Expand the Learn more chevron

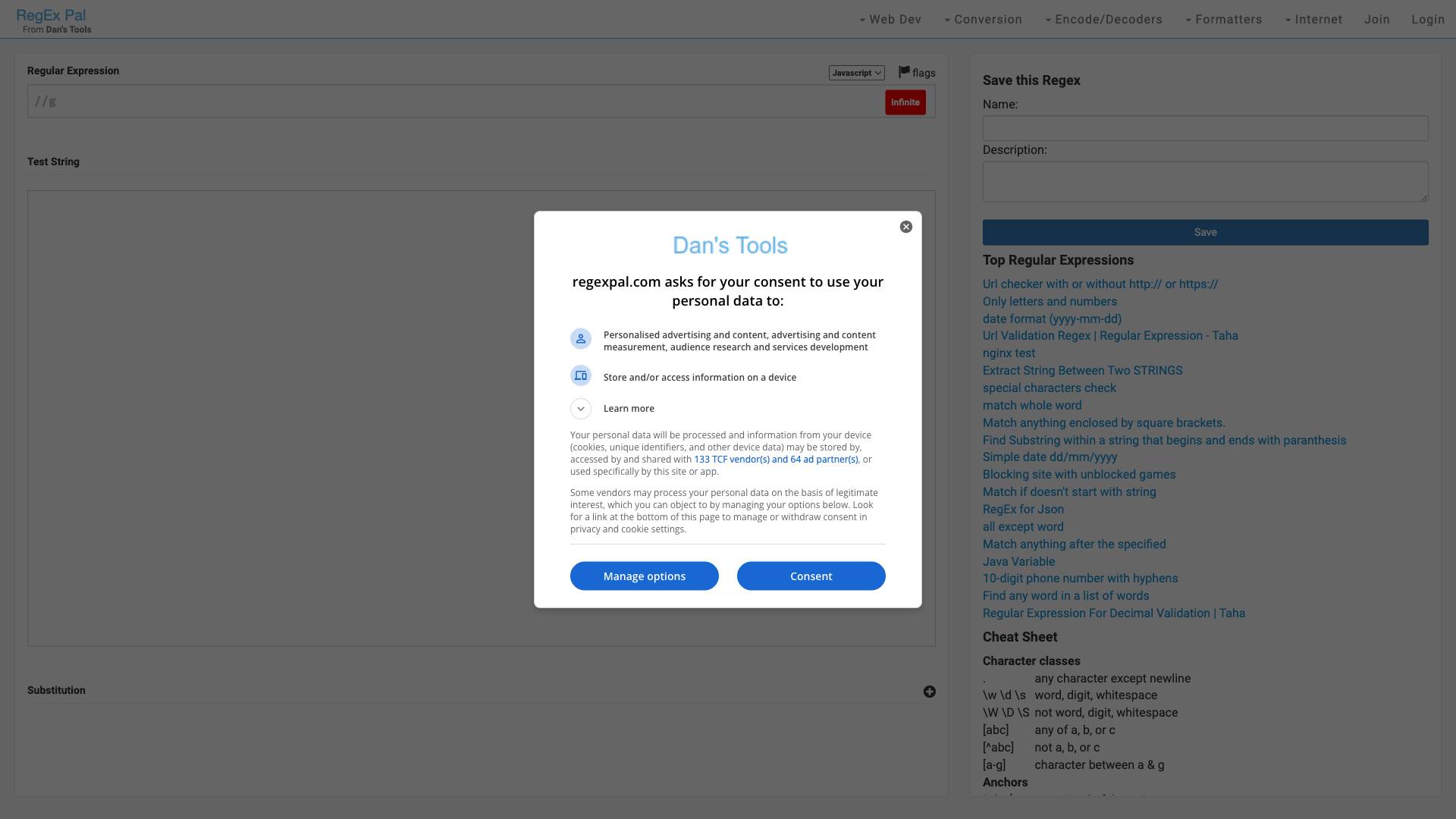click(581, 409)
